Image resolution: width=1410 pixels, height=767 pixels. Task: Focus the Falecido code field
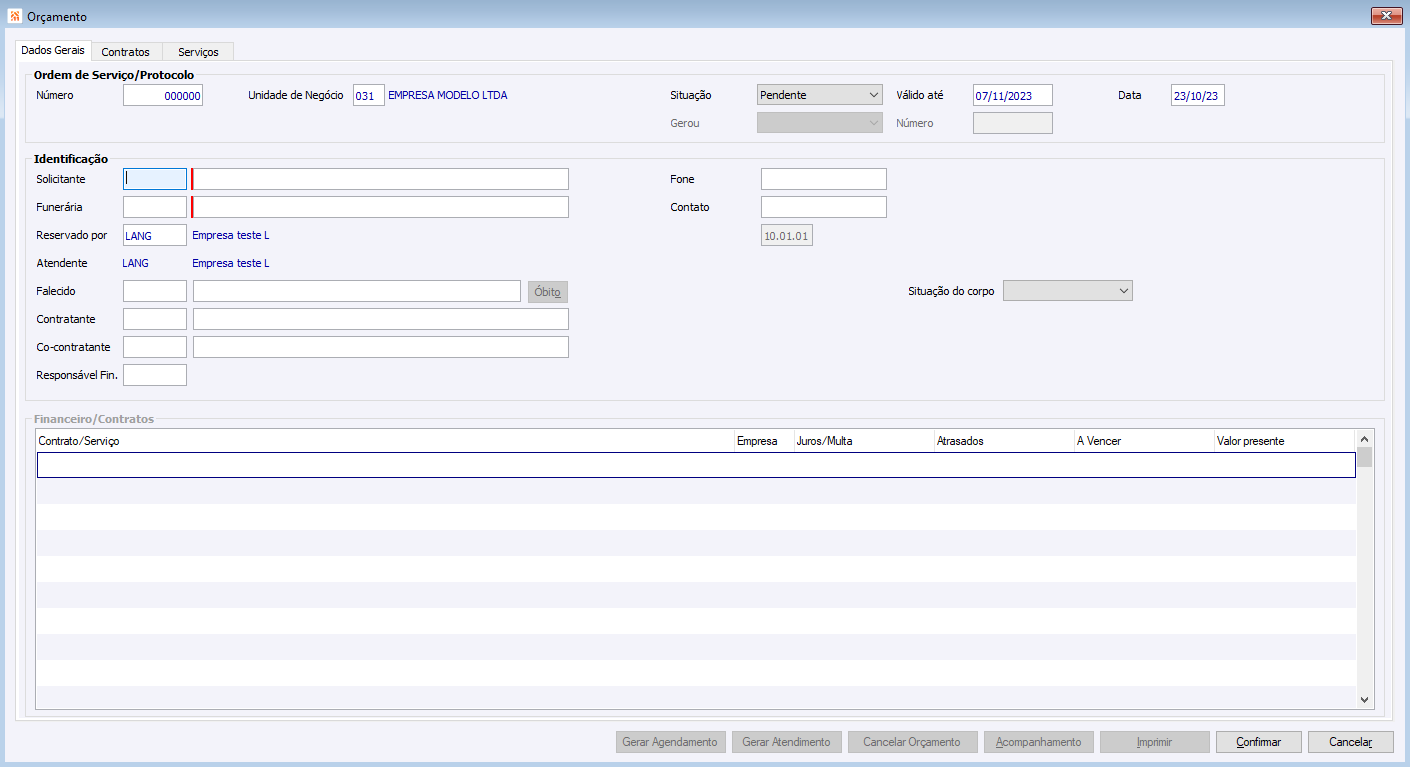click(155, 291)
